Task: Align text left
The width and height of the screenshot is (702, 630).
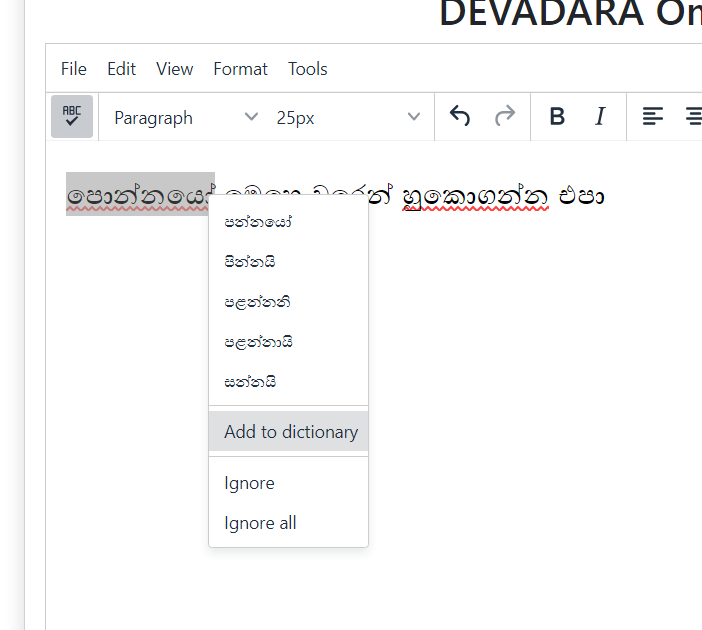Action: [653, 116]
